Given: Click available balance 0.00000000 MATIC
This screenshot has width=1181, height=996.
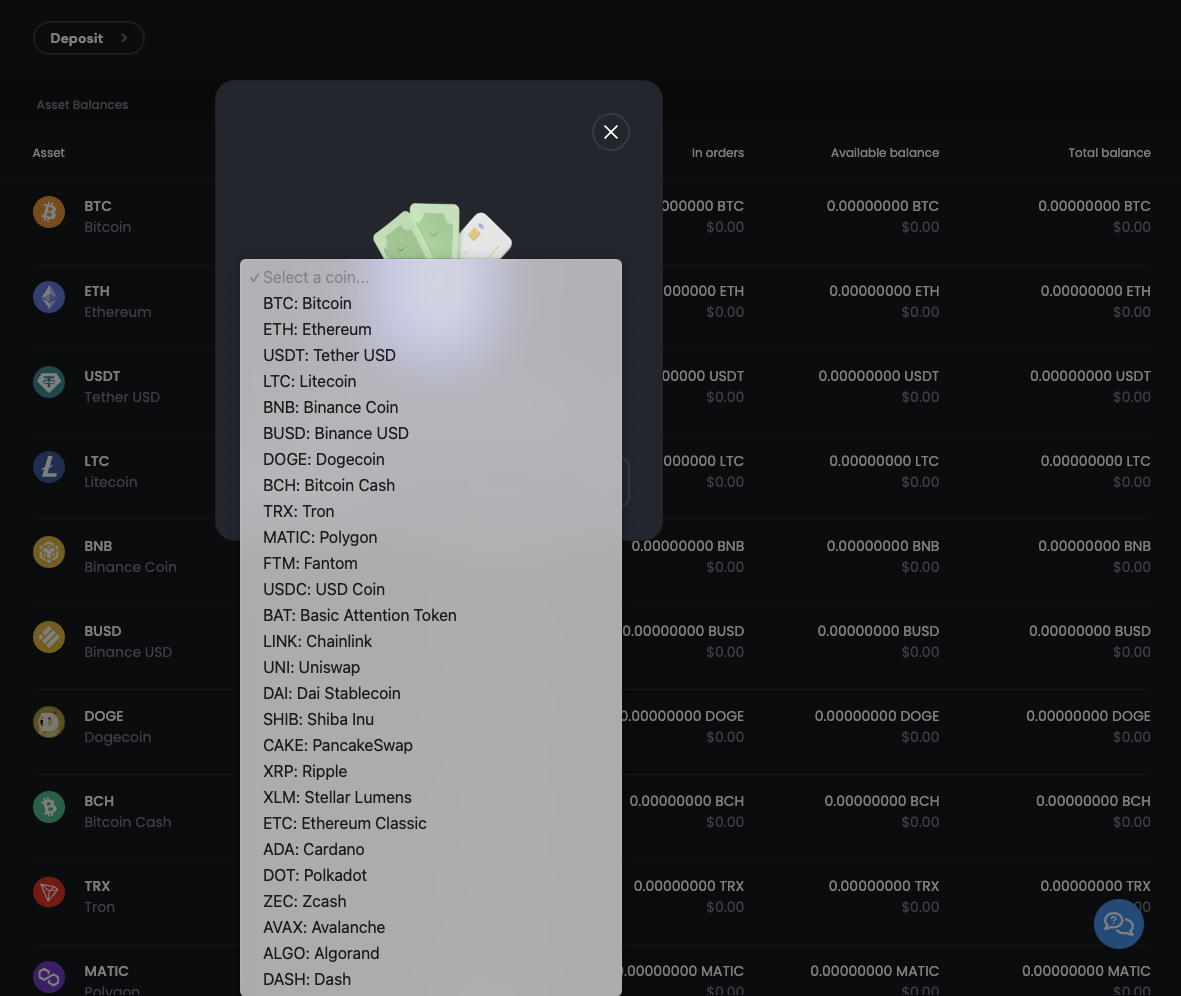Looking at the screenshot, I should point(874,971).
